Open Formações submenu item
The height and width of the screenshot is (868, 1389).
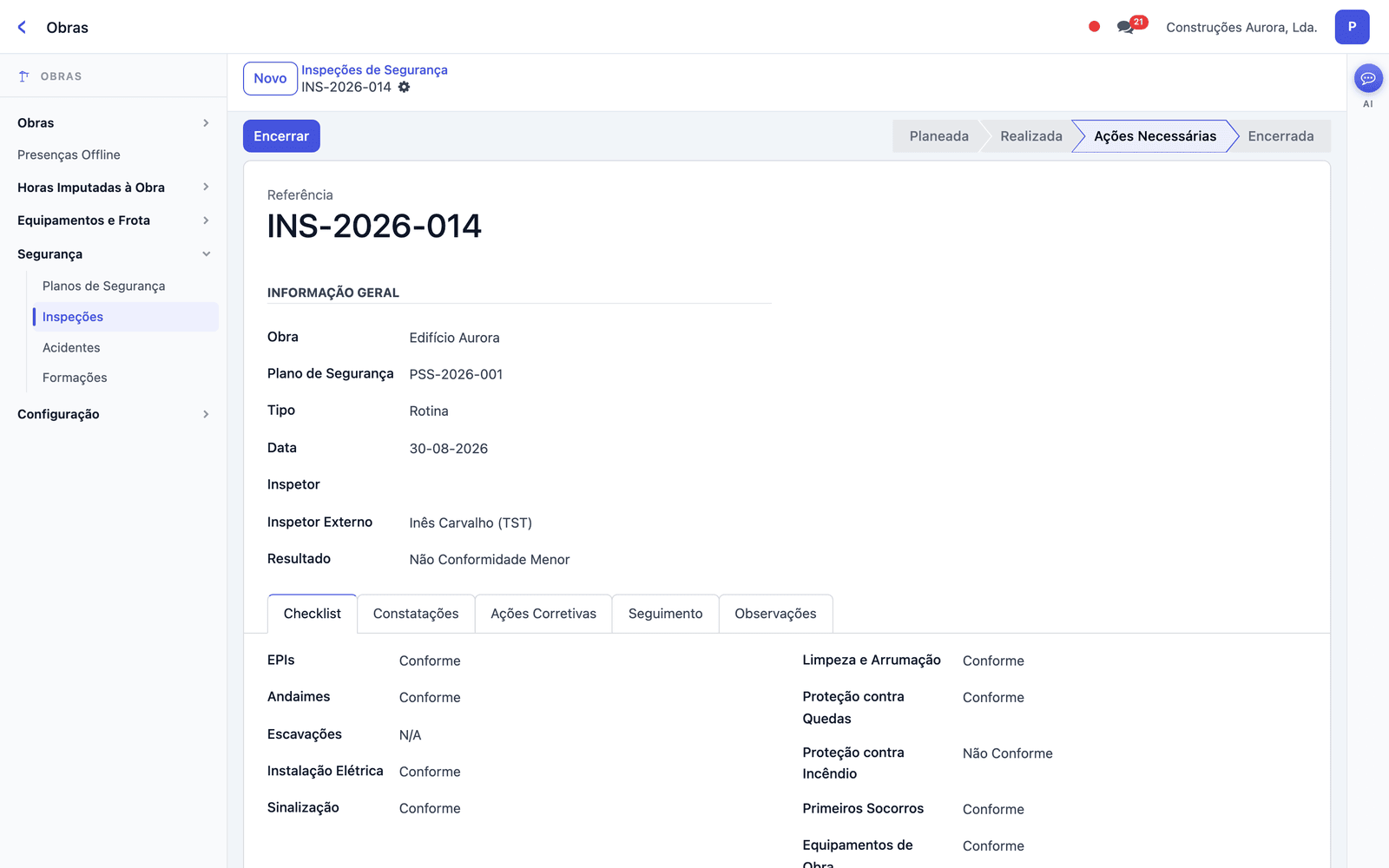click(75, 378)
